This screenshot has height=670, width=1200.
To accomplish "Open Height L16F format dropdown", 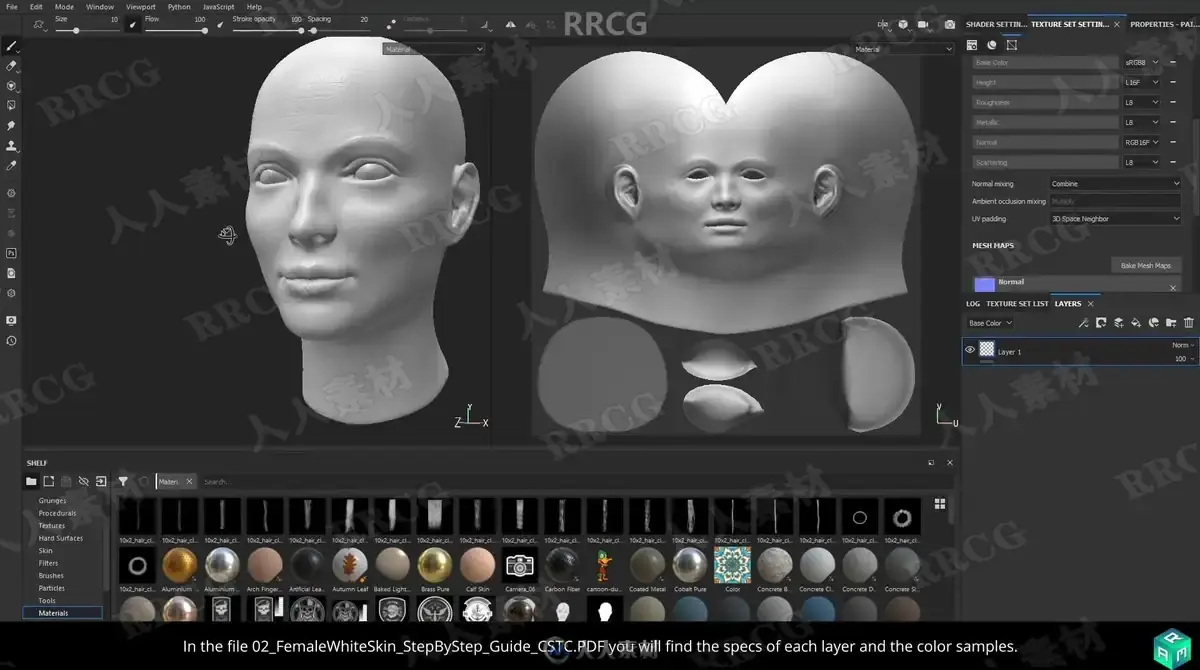I will coord(1142,82).
